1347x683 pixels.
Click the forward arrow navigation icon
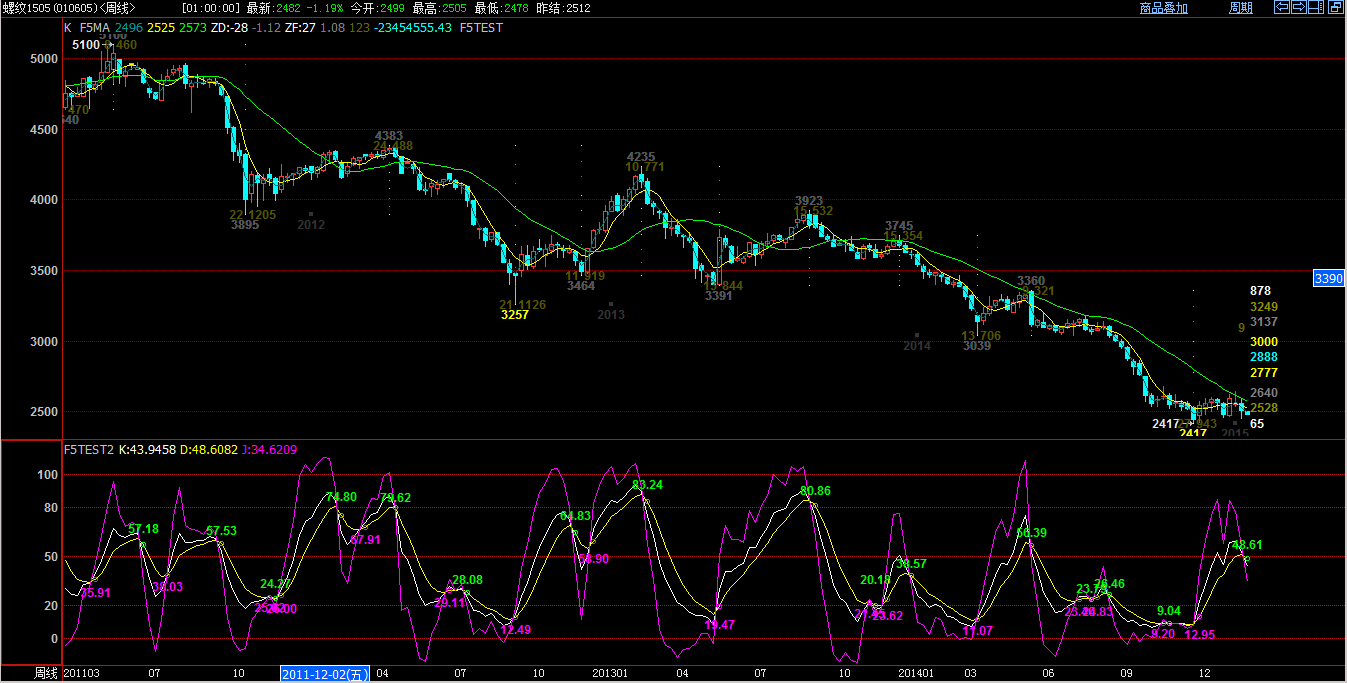point(1299,8)
